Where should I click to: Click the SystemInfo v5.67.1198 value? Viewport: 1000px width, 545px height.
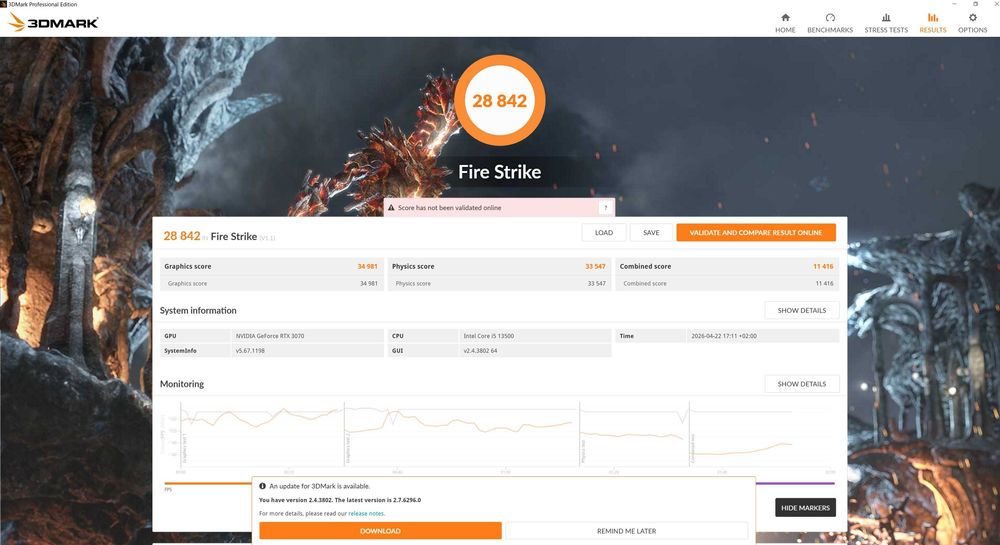click(x=250, y=351)
